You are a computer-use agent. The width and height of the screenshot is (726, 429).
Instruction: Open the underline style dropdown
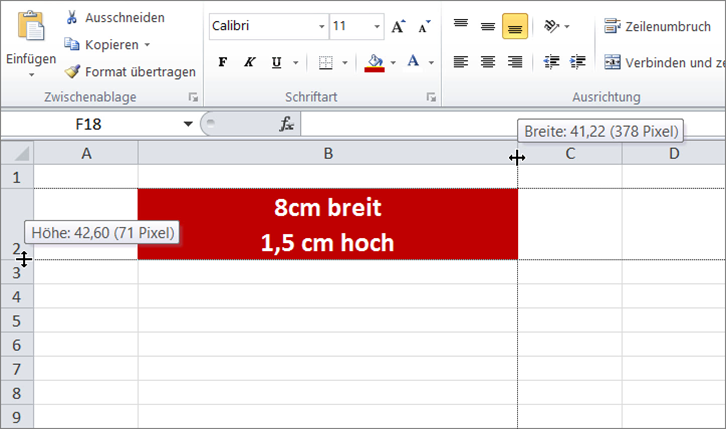click(295, 62)
